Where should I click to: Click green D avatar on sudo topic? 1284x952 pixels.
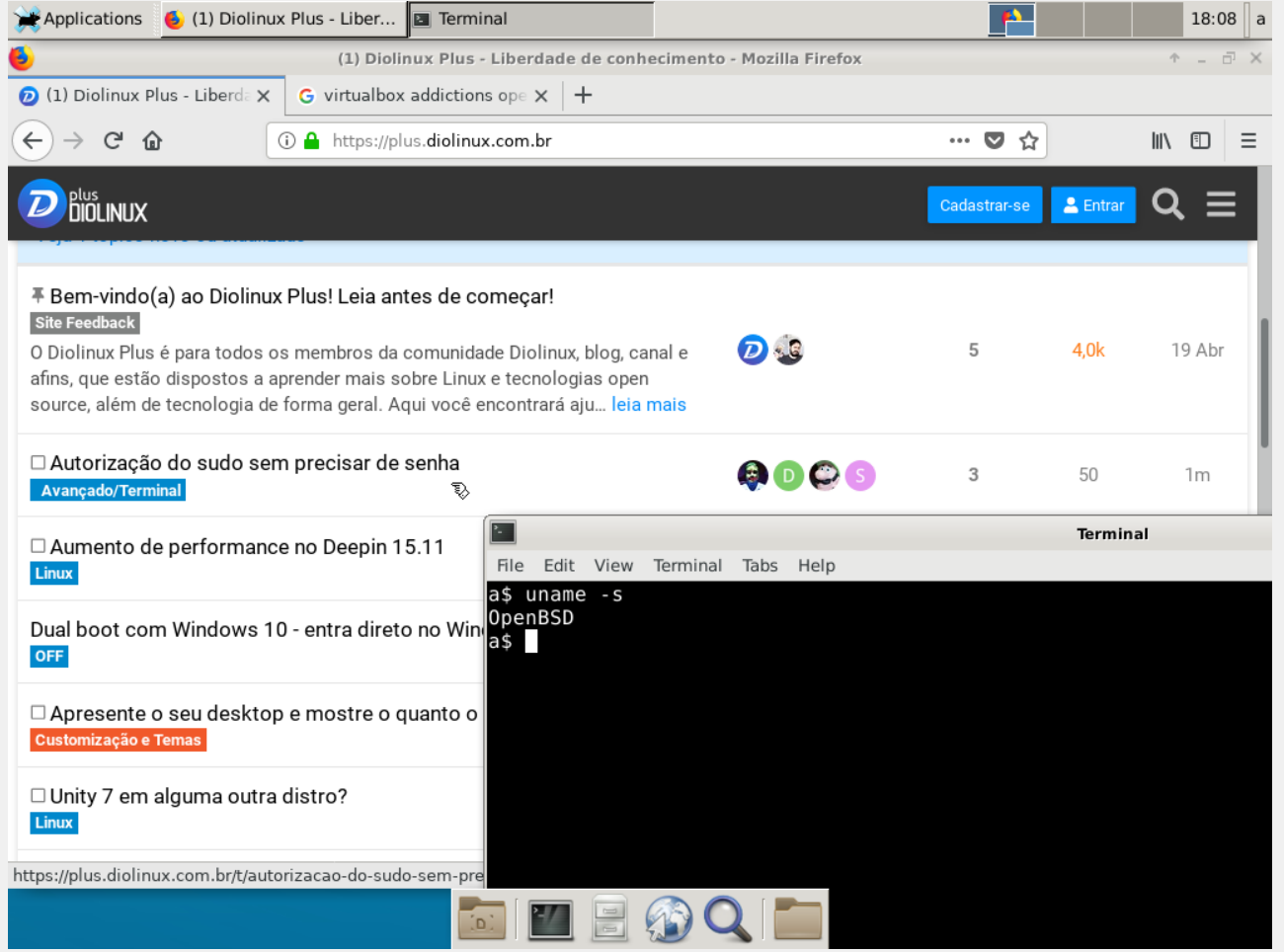point(788,476)
